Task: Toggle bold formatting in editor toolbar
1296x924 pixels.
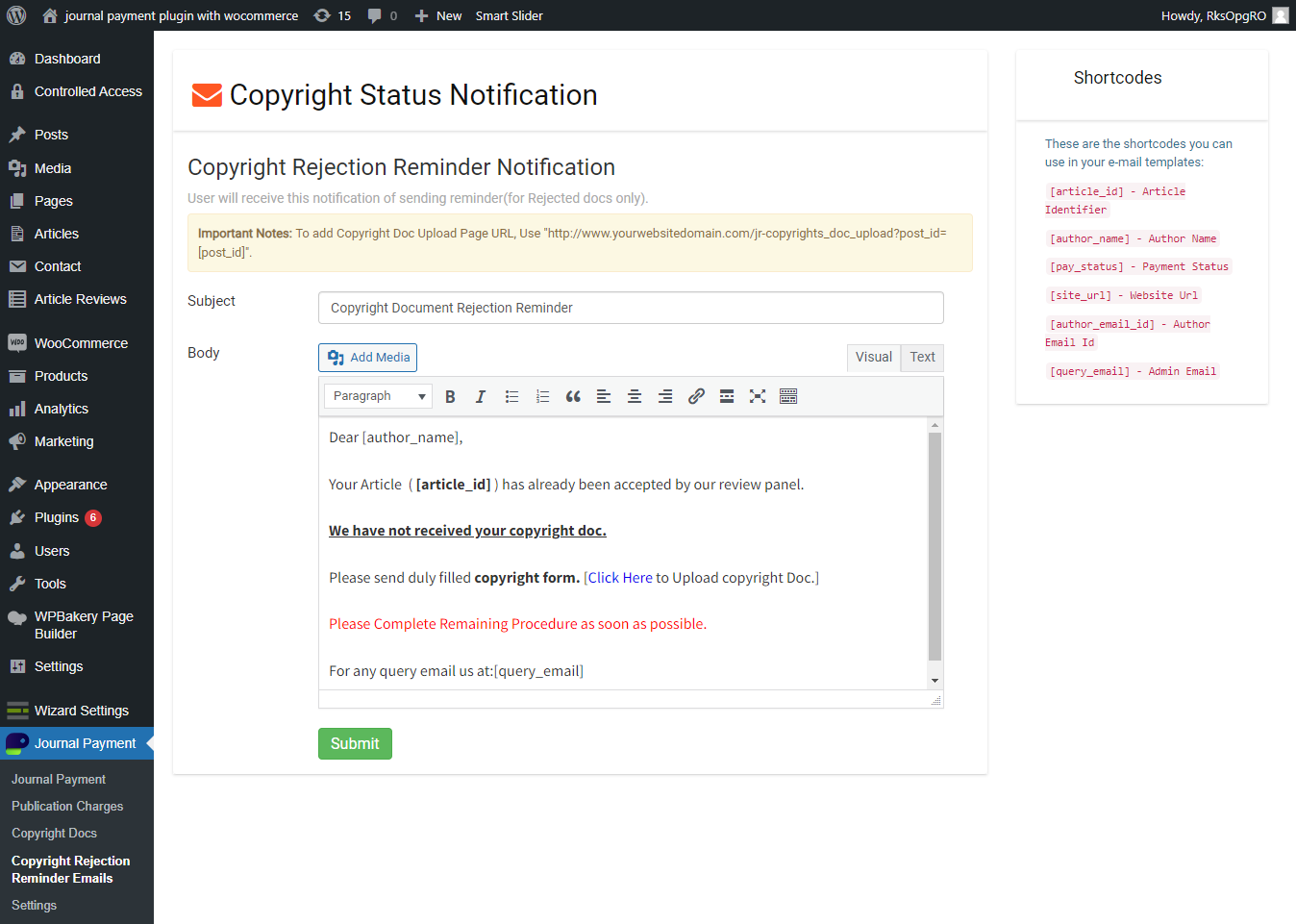Action: [450, 396]
